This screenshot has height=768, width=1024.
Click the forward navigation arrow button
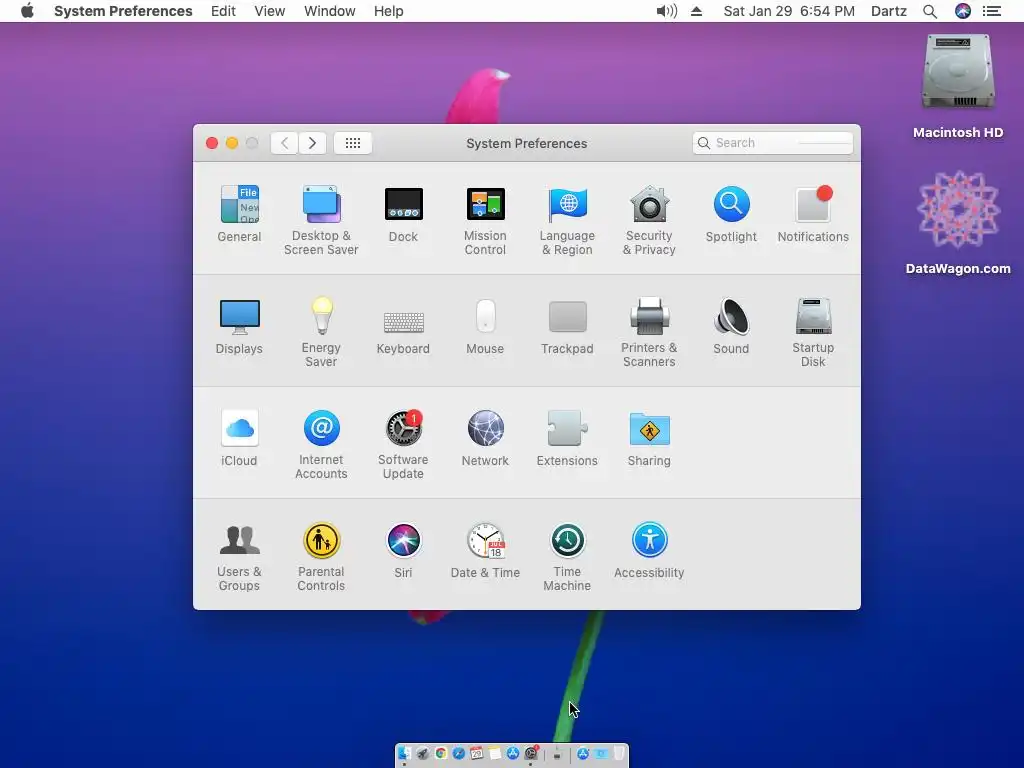click(312, 143)
